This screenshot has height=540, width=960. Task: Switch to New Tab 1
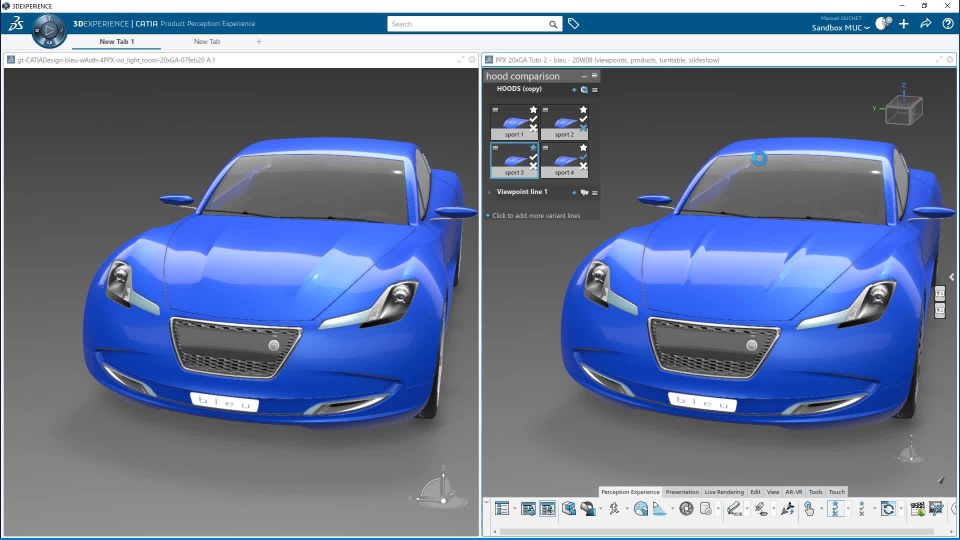116,42
